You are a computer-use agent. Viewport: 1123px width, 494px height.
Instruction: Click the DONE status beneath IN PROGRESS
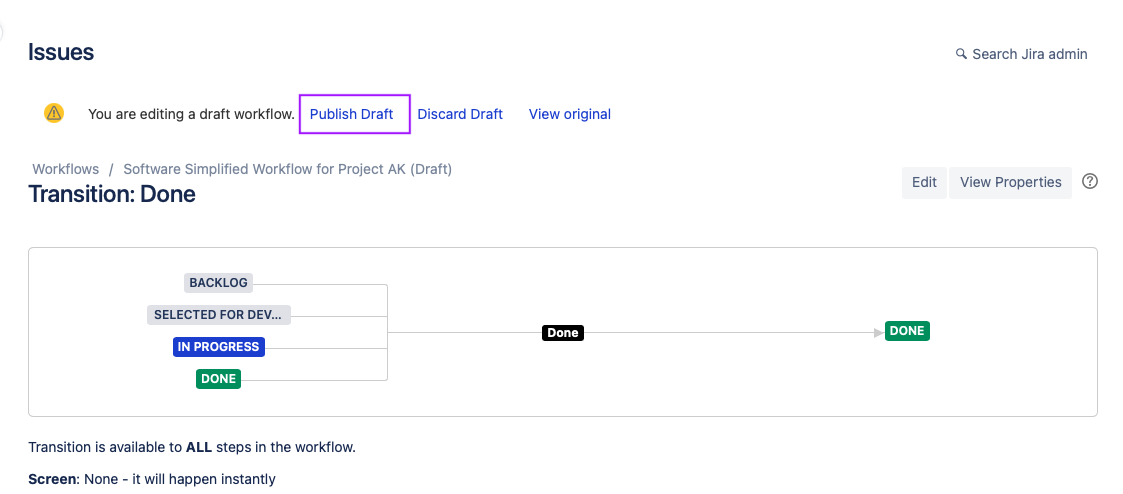(x=218, y=379)
